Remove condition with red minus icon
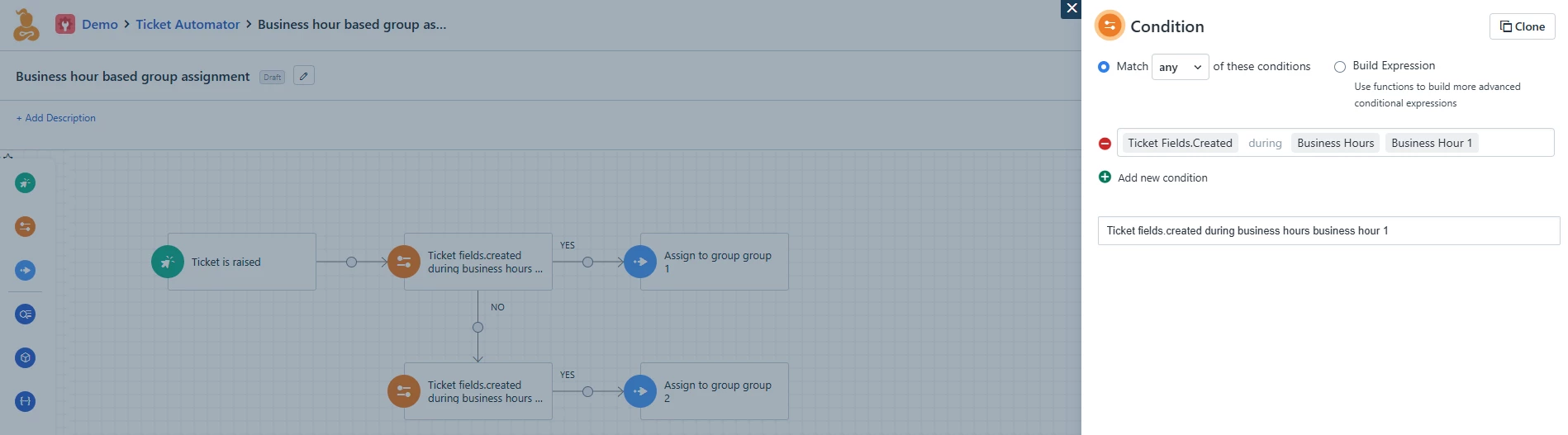This screenshot has width=1568, height=435. coord(1105,144)
